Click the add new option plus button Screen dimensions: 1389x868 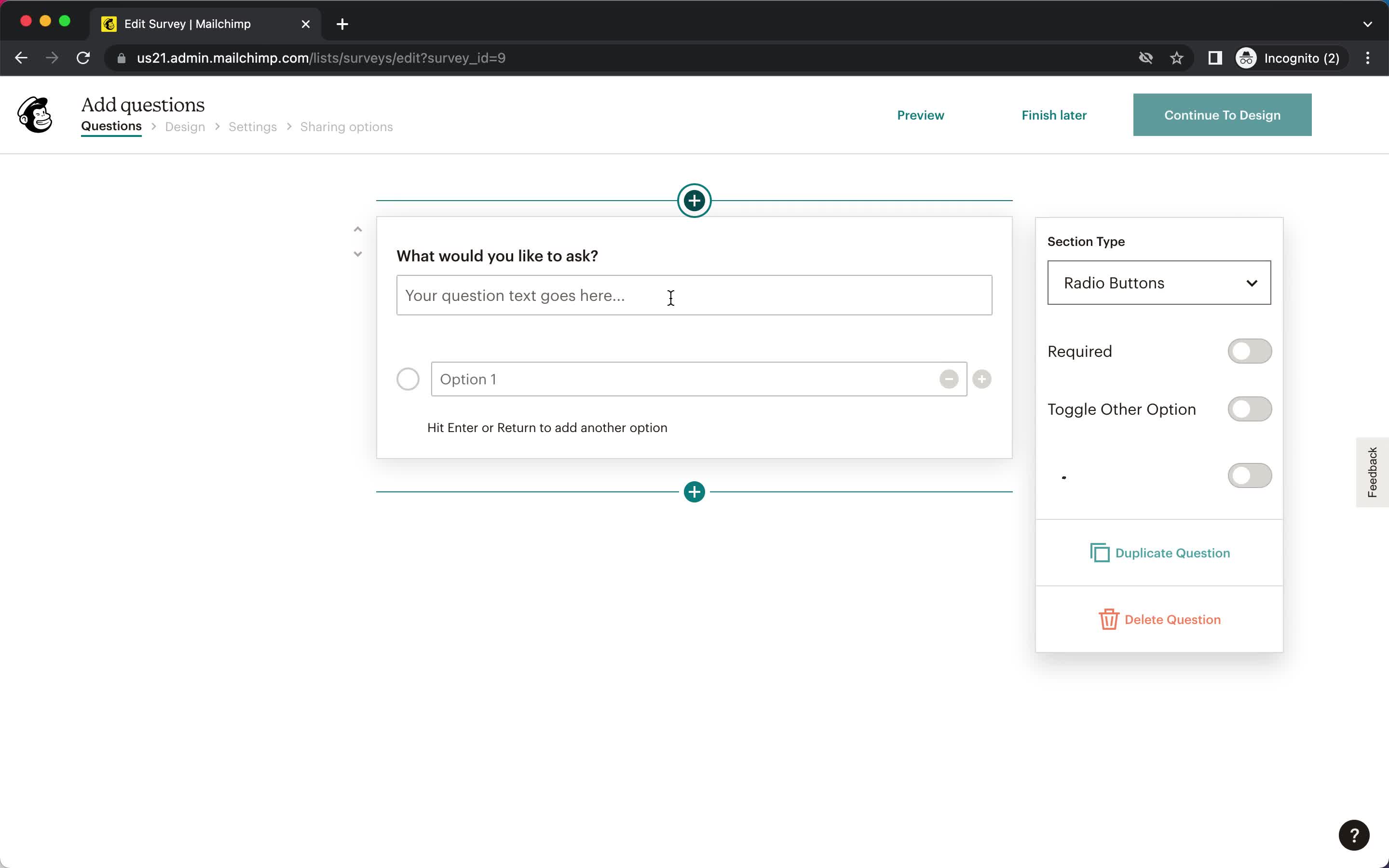982,378
